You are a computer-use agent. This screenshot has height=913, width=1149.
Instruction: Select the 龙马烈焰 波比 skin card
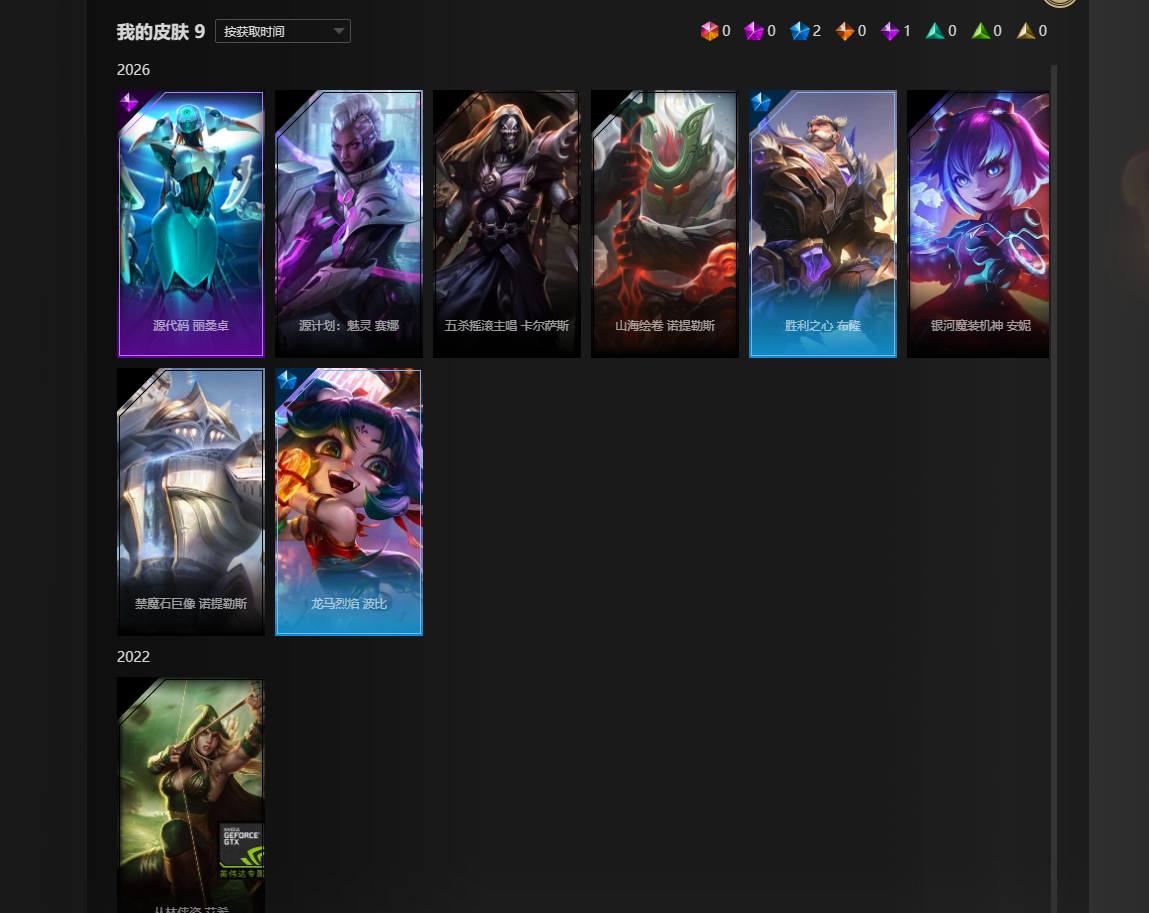point(349,502)
